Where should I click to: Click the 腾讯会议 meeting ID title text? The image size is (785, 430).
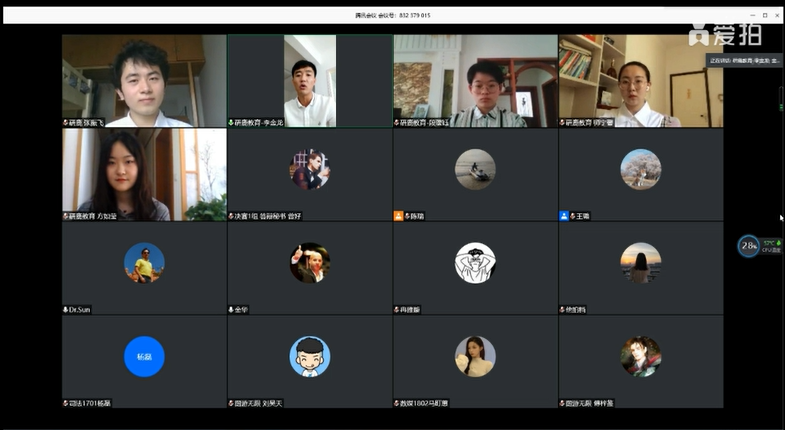click(393, 15)
